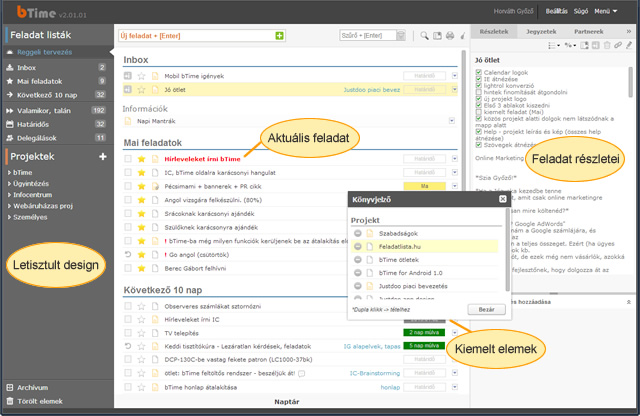Check off Srácoknak karácsonyi ajándék

pyautogui.click(x=128, y=213)
